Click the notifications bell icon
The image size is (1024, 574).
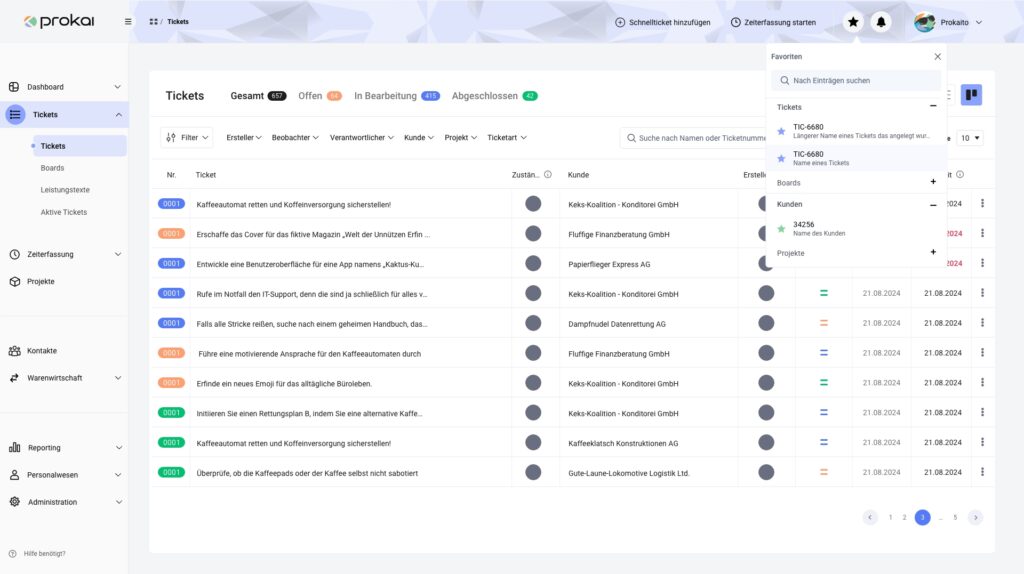881,22
